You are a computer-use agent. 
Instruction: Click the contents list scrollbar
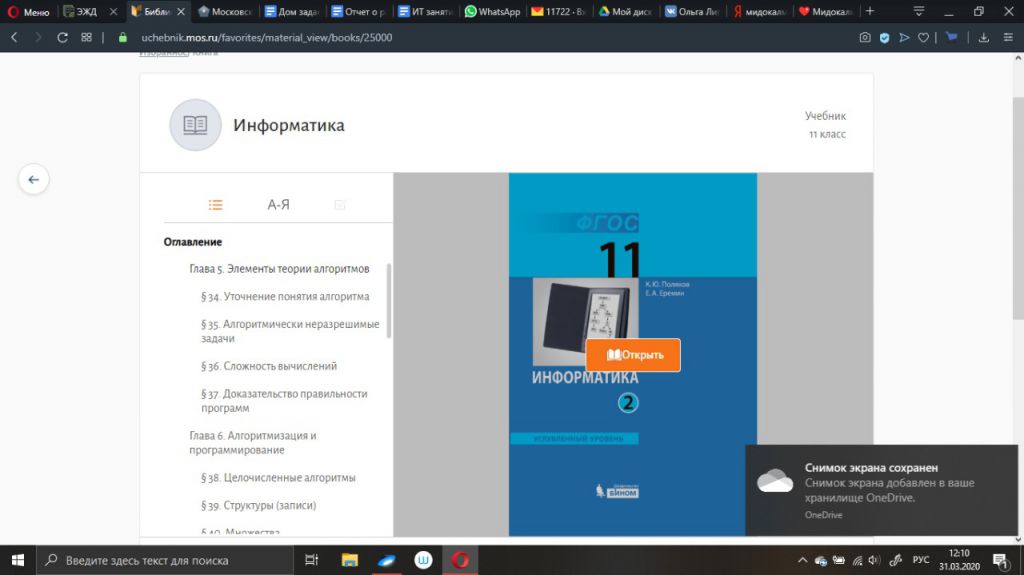(x=389, y=301)
